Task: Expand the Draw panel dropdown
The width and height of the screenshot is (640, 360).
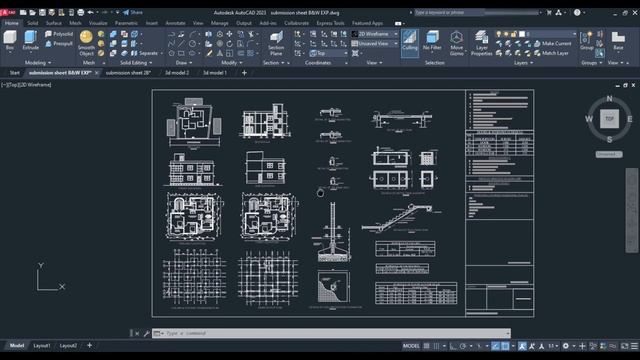Action: point(184,63)
